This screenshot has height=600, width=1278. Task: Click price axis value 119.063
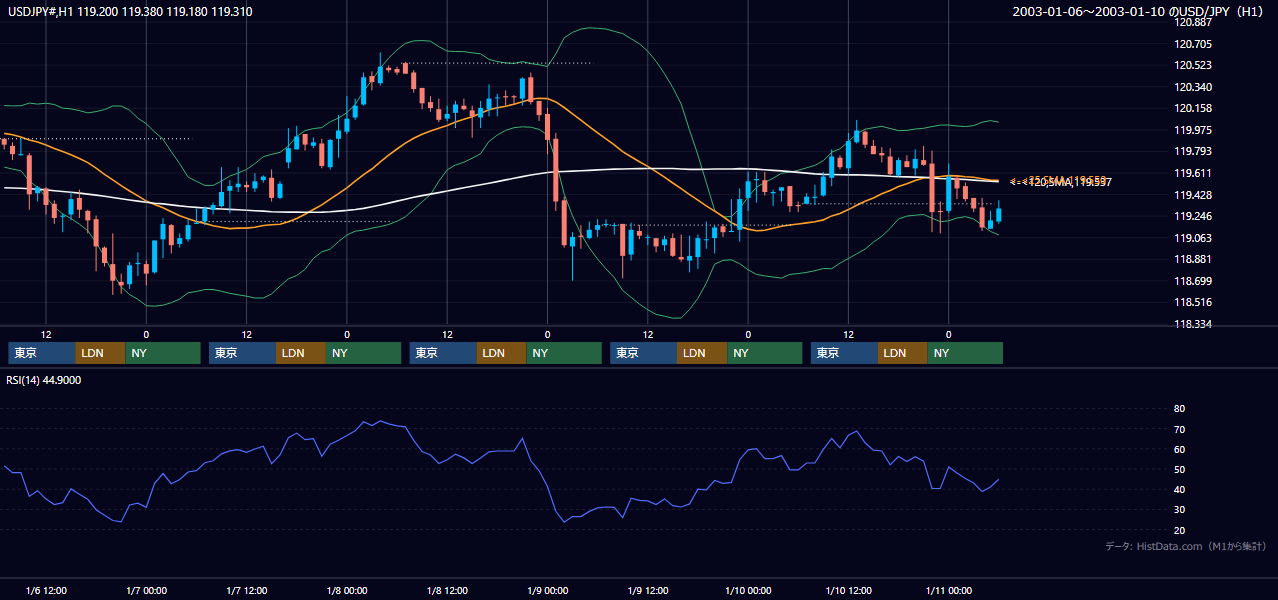[1194, 238]
